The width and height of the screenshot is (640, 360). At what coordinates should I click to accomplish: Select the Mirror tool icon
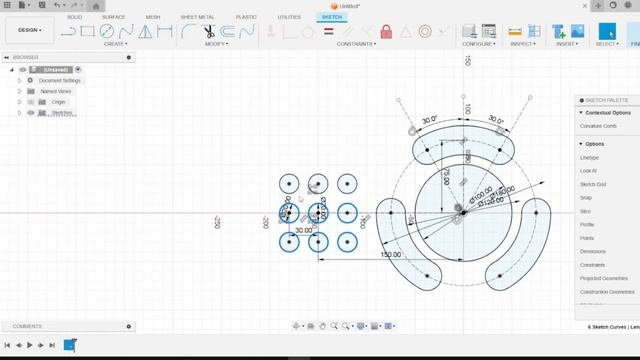(x=145, y=31)
